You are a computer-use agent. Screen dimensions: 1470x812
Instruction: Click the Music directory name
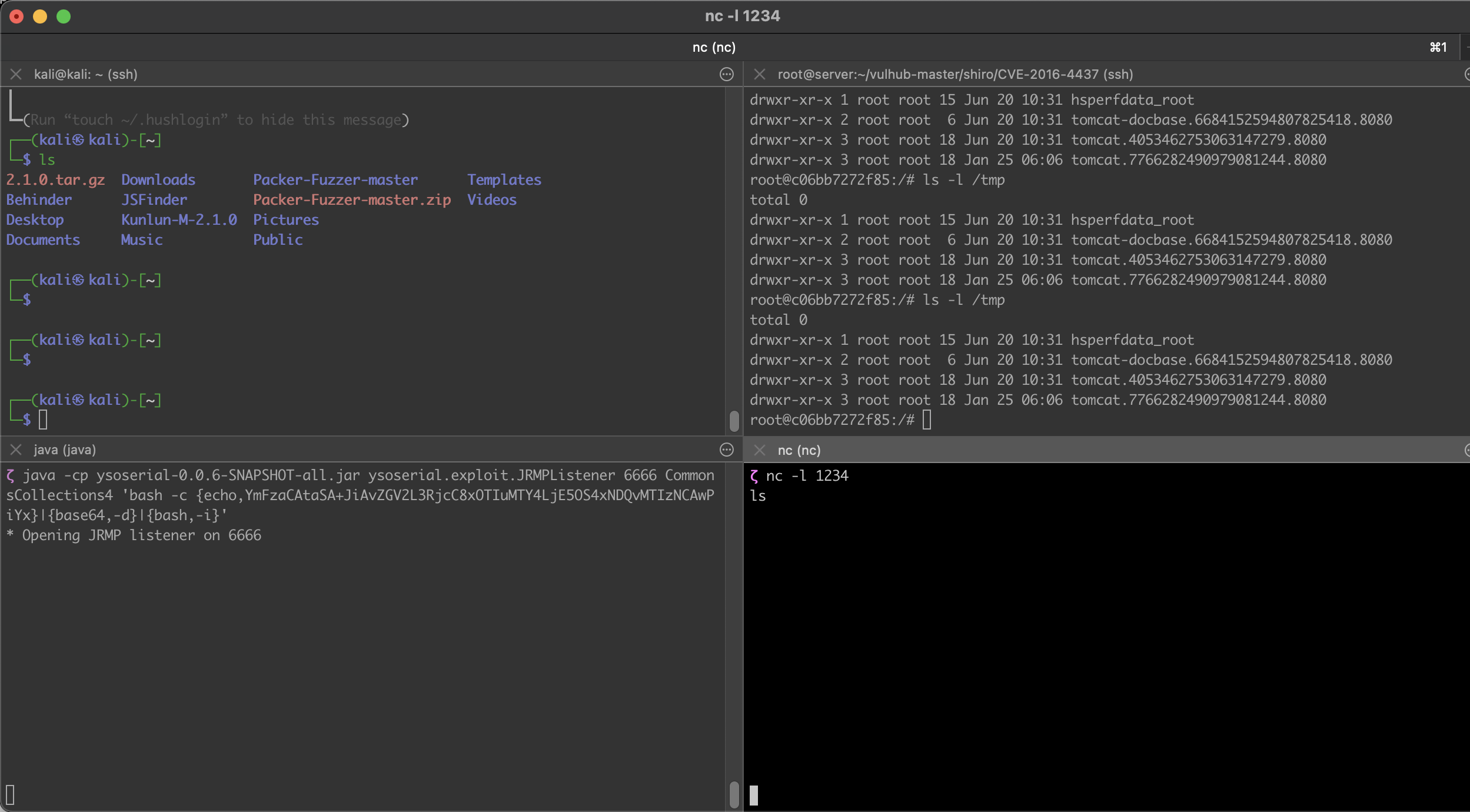(x=142, y=239)
